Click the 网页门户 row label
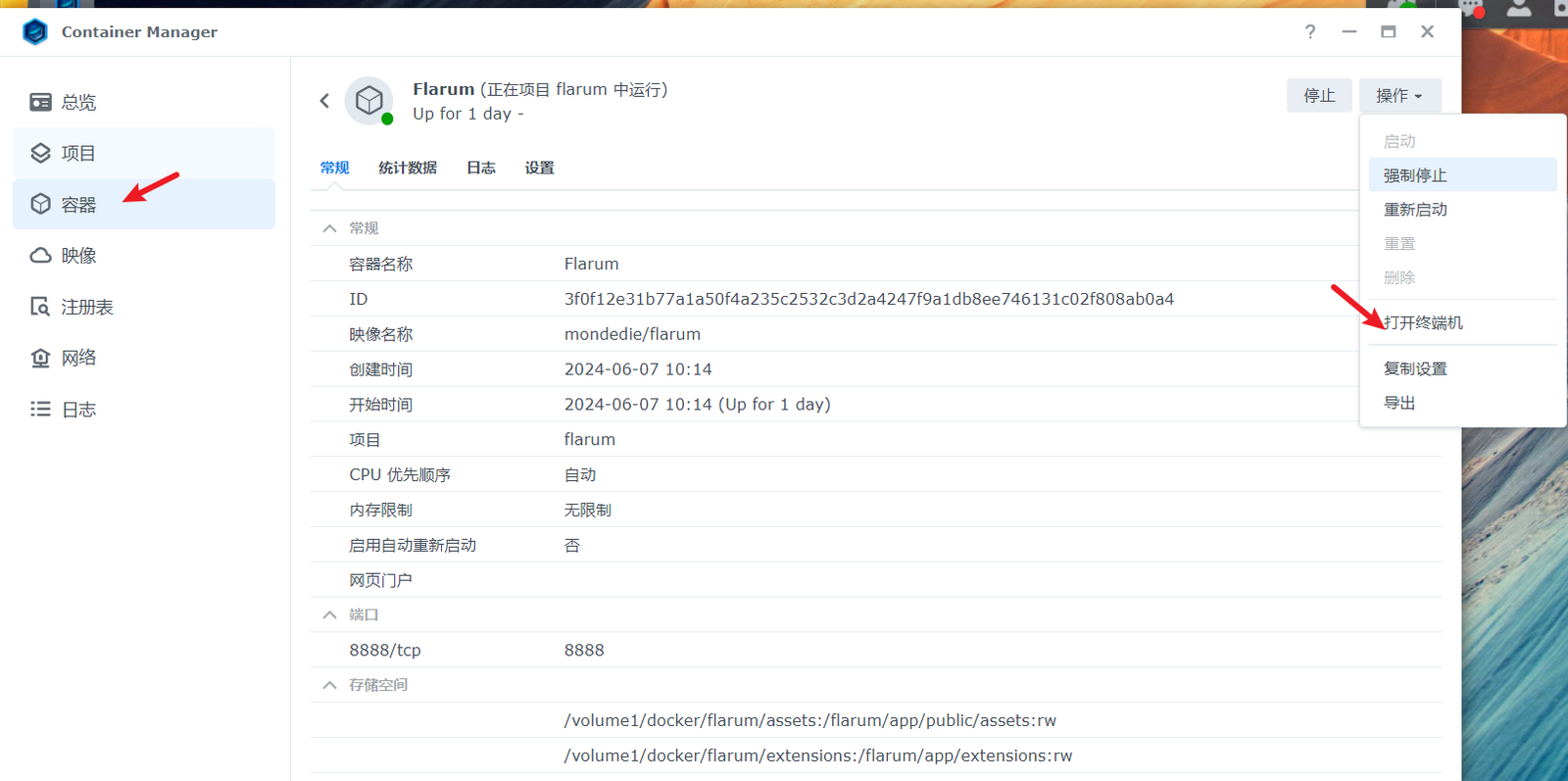 [380, 580]
